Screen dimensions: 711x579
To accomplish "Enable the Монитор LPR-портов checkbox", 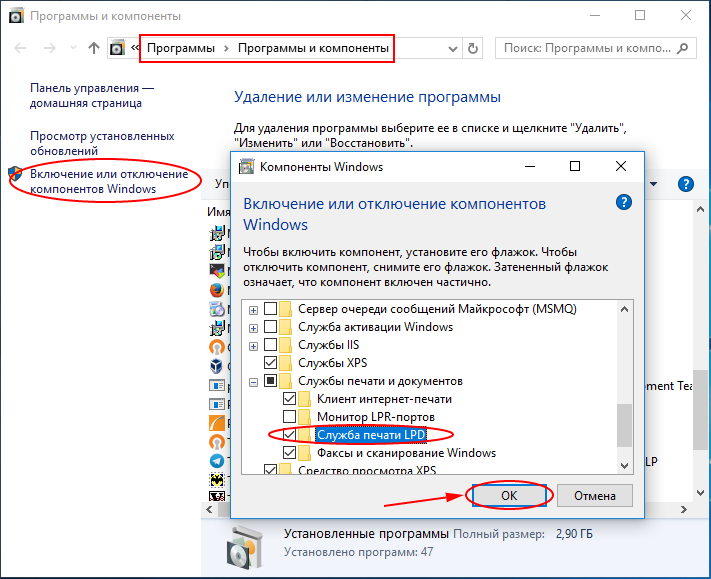I will coord(289,416).
